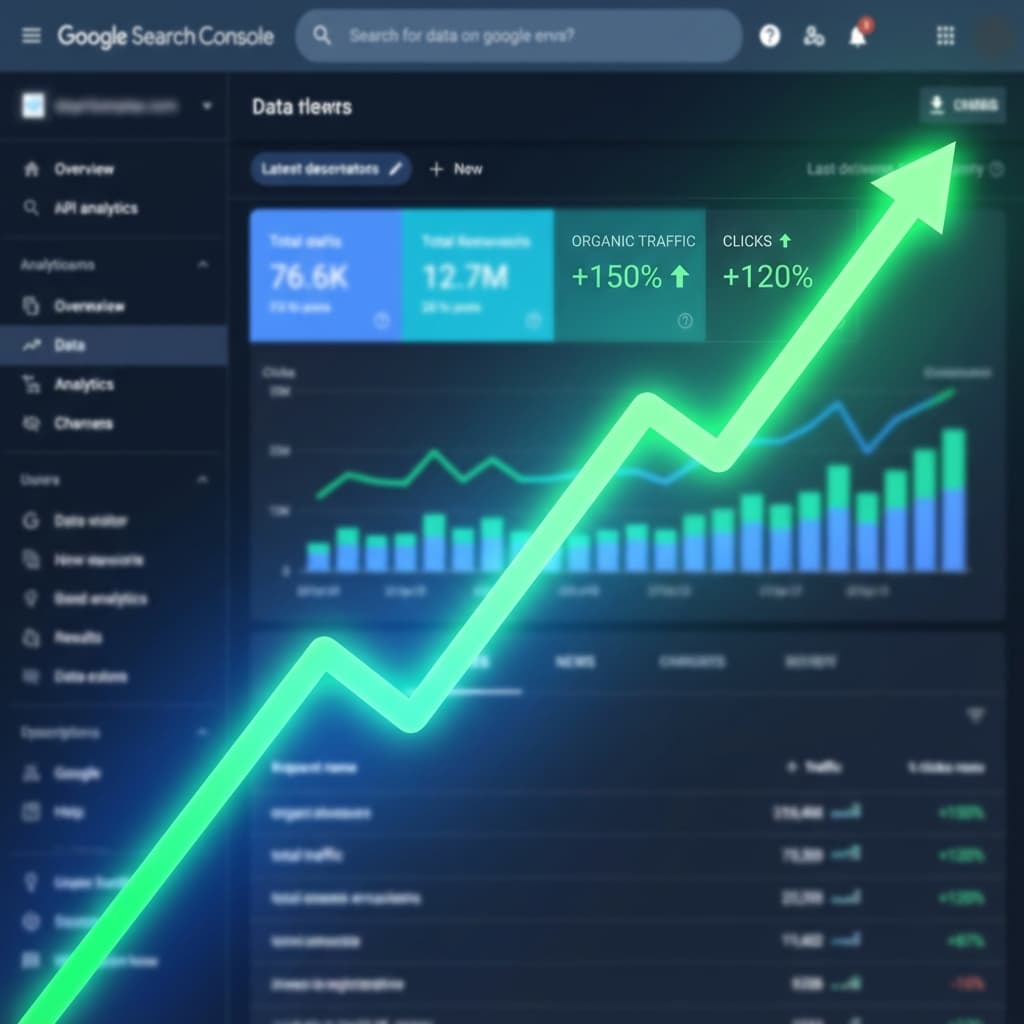Click the help question mark icon
1024x1024 pixels.
click(x=769, y=36)
